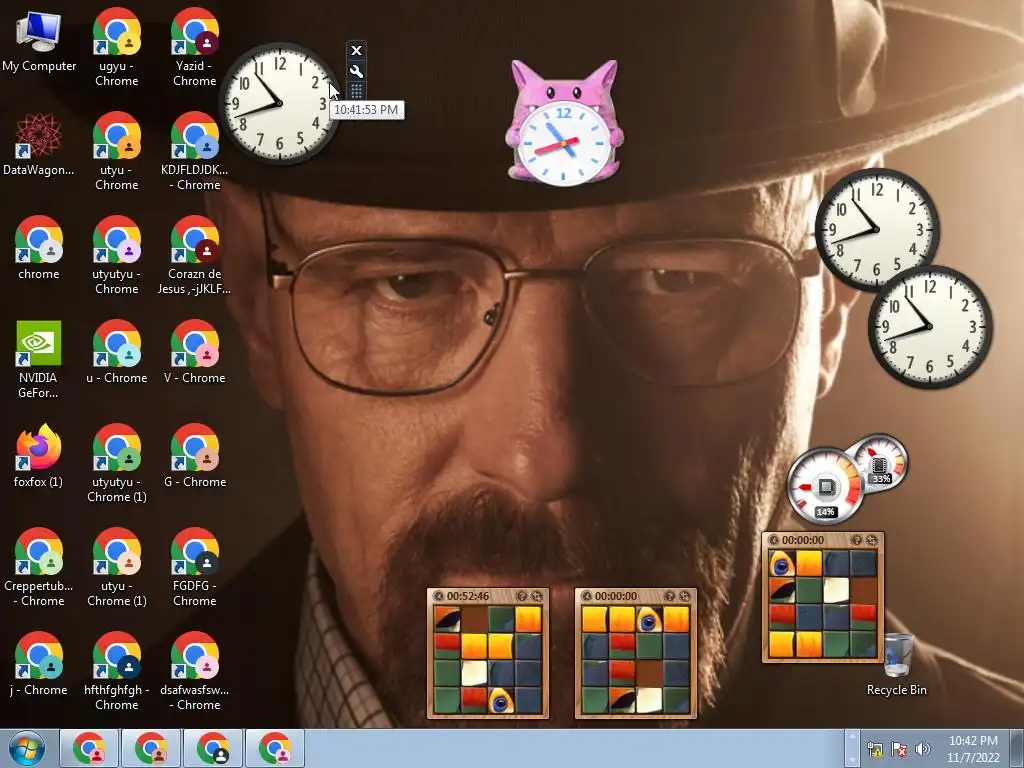
Task: Pause the timer on the 00:52:46 puzzle
Action: (x=439, y=596)
